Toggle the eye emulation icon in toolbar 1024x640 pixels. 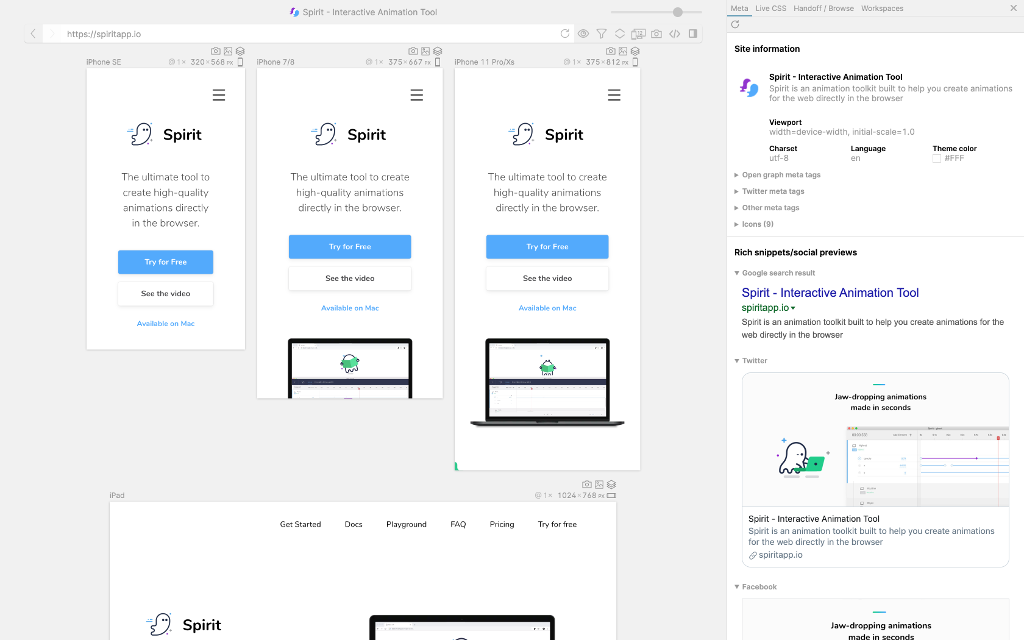tap(583, 33)
